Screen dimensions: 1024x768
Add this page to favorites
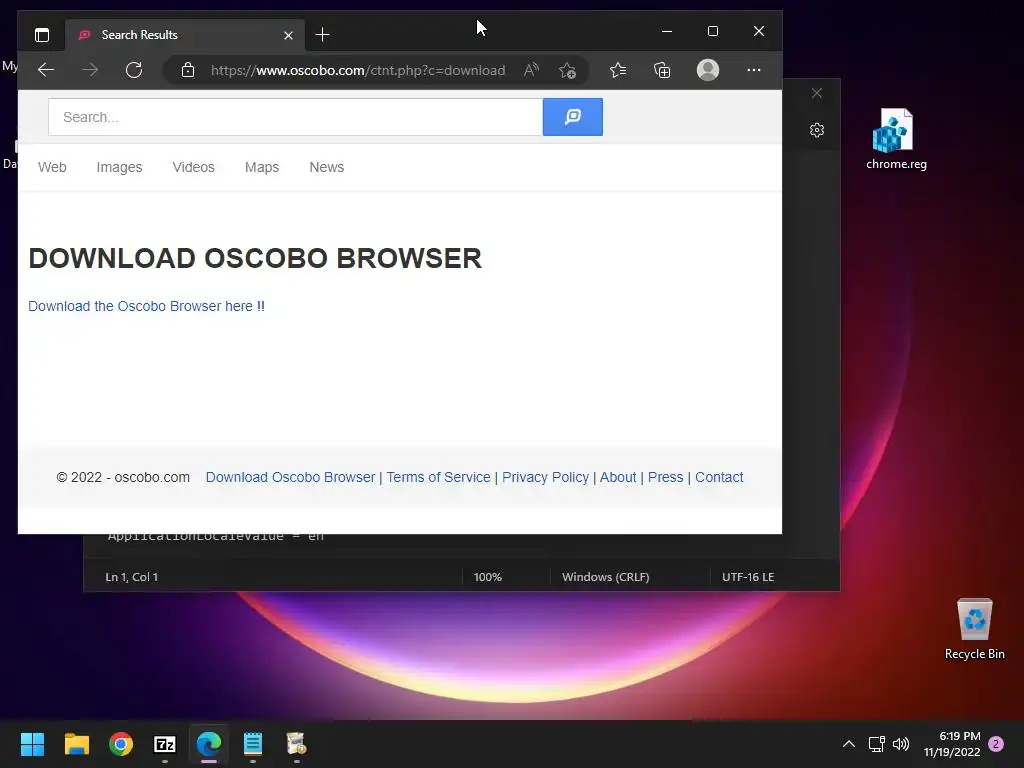point(567,70)
